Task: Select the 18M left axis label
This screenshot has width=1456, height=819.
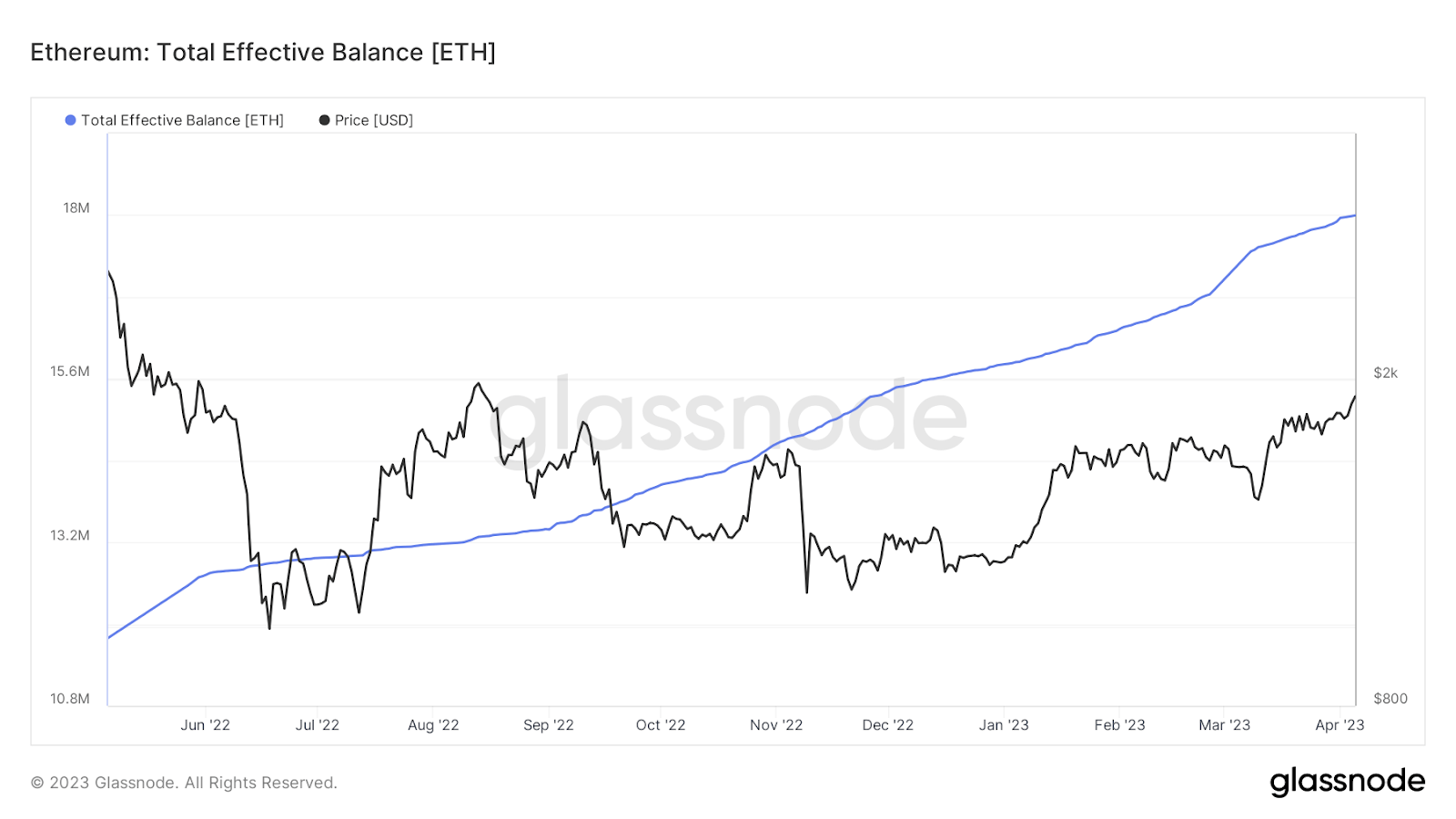Action: (76, 208)
